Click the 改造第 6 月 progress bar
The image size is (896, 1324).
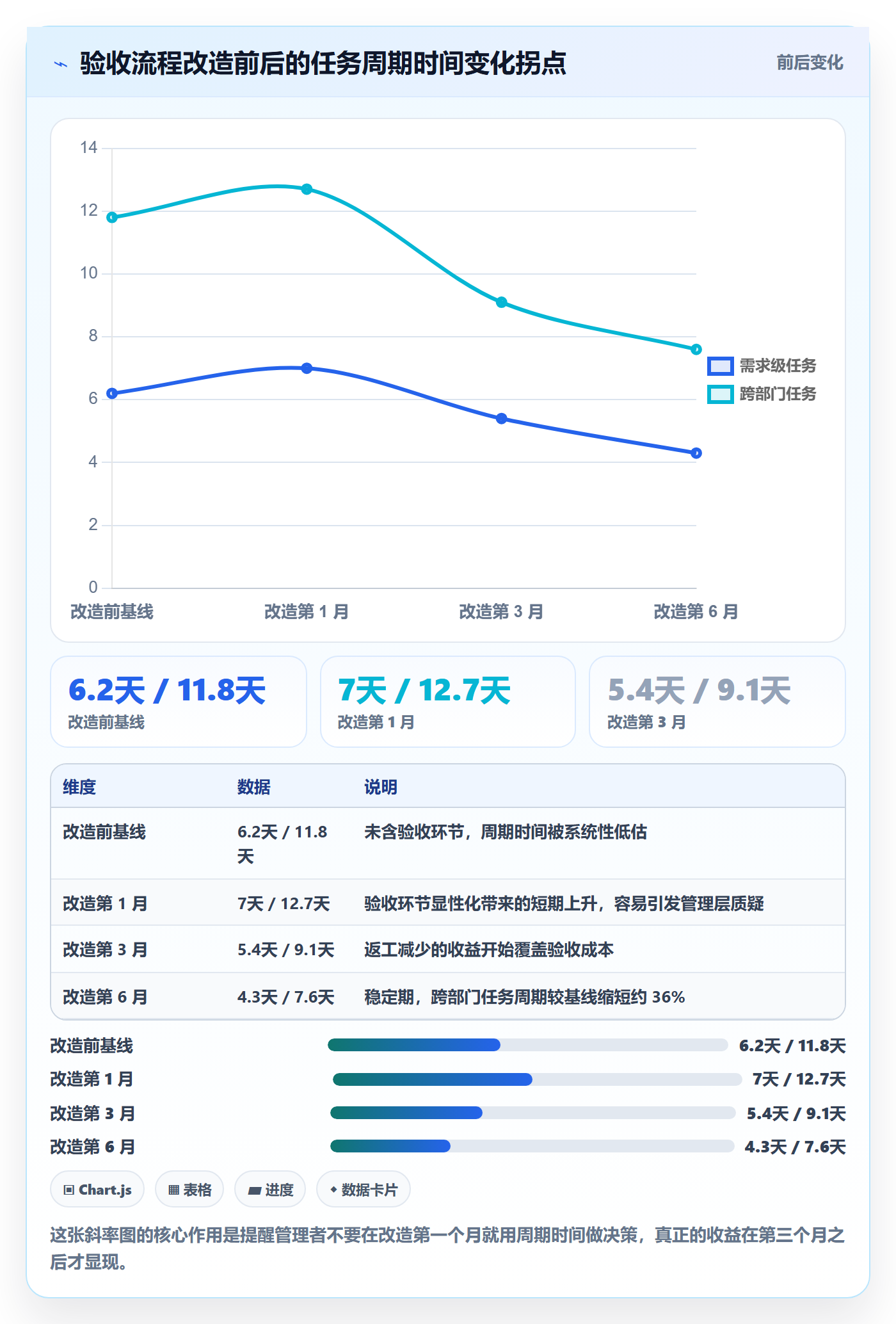(x=532, y=1146)
